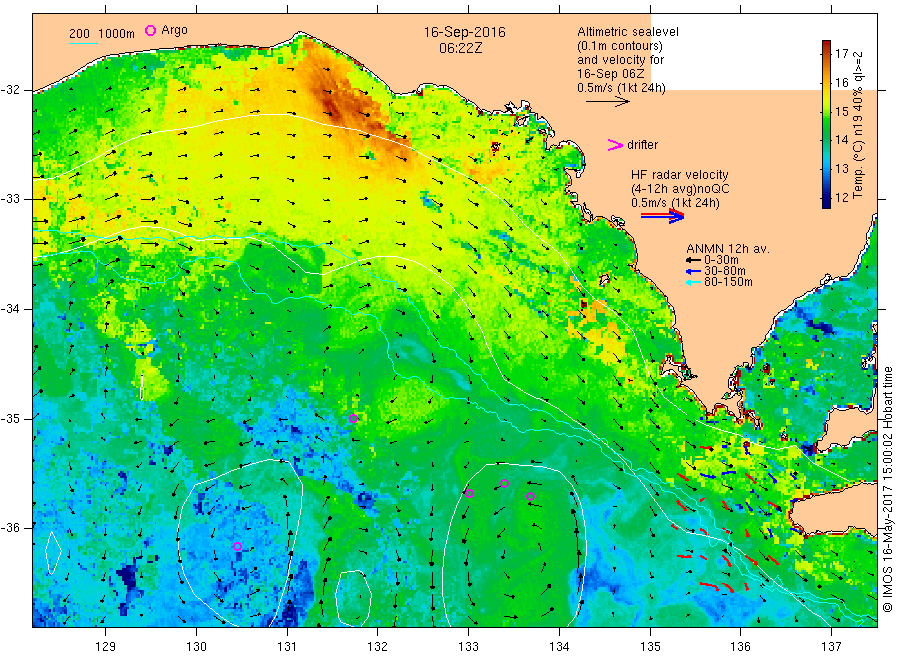Click the '30-80m' depth label
The image size is (900, 660).
724,271
